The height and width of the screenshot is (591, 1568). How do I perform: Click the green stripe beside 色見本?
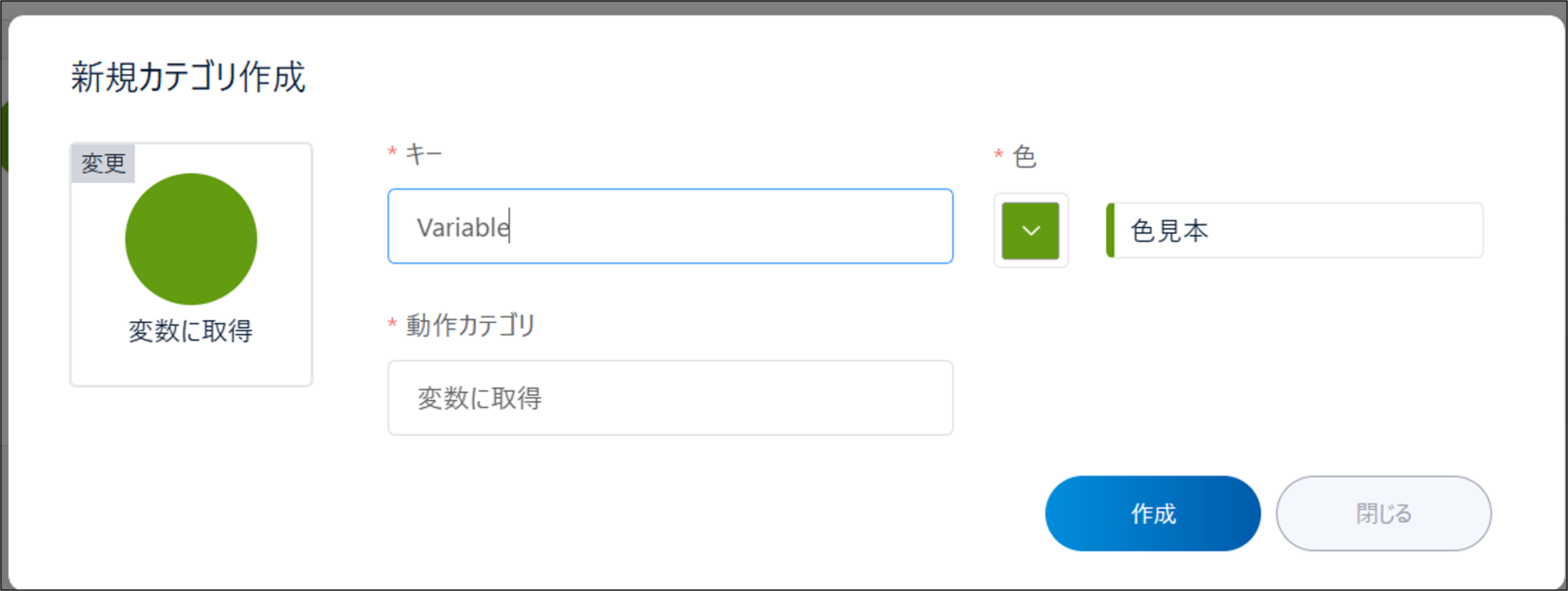1110,230
